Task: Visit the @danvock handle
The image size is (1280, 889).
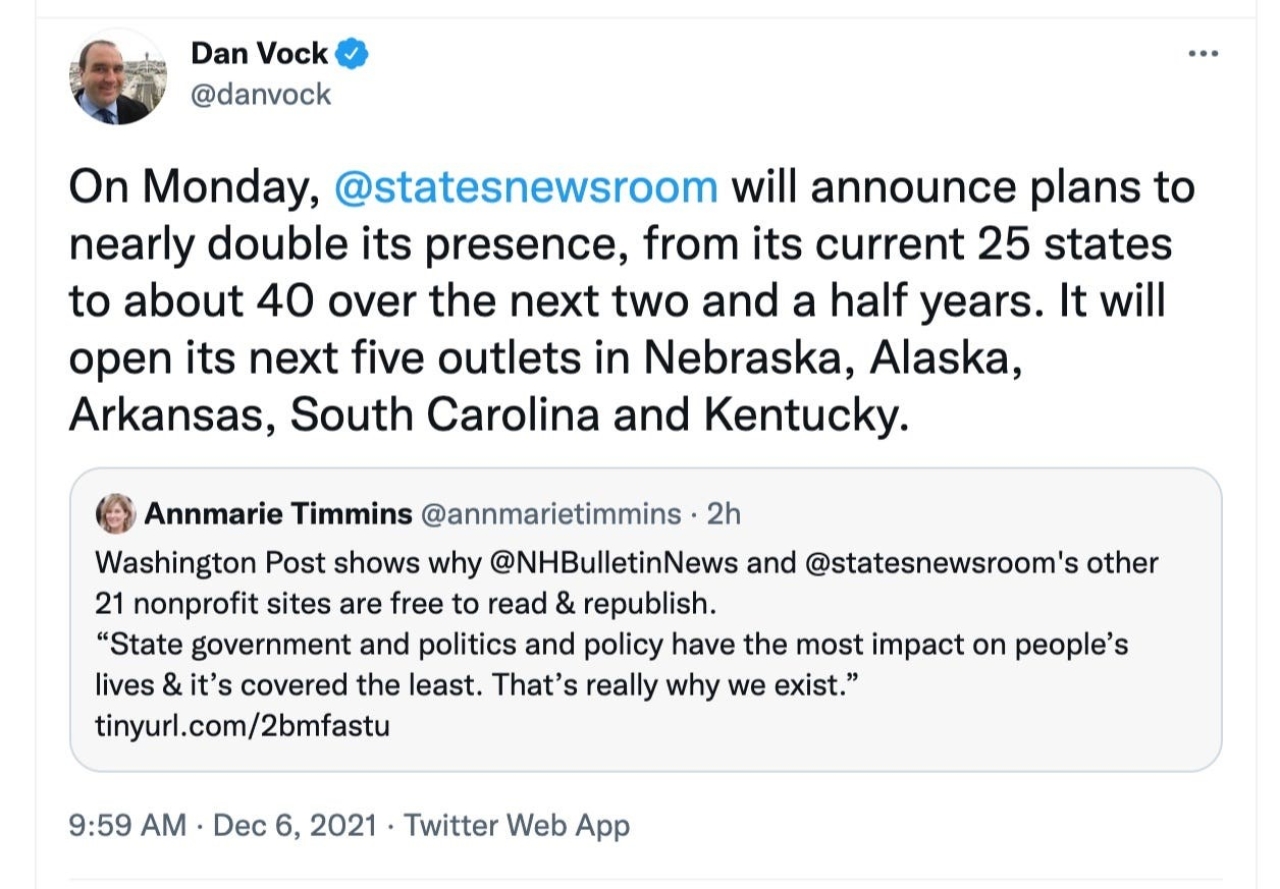Action: [260, 96]
